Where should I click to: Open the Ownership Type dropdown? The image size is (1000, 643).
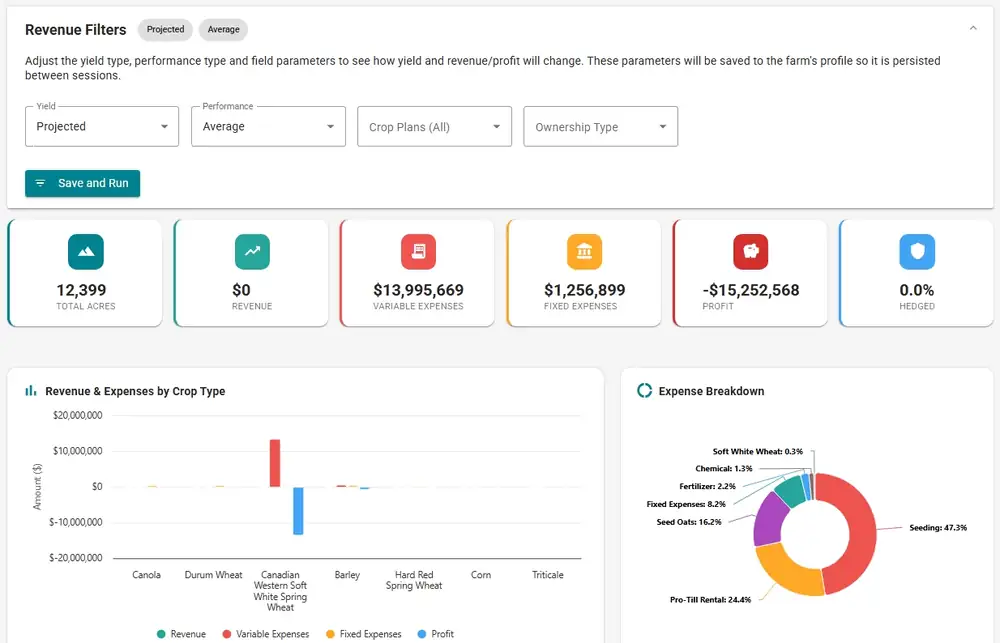pyautogui.click(x=601, y=126)
